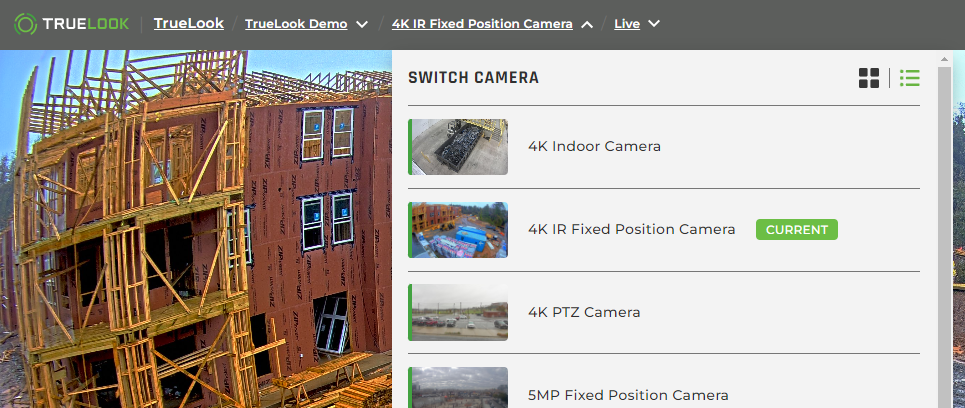
Task: Expand the TrueLook Demo dropdown chevron
Action: (x=362, y=24)
